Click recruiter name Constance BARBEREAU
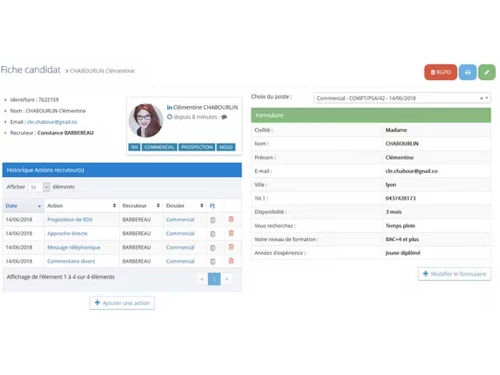The image size is (500, 375). coord(65,133)
